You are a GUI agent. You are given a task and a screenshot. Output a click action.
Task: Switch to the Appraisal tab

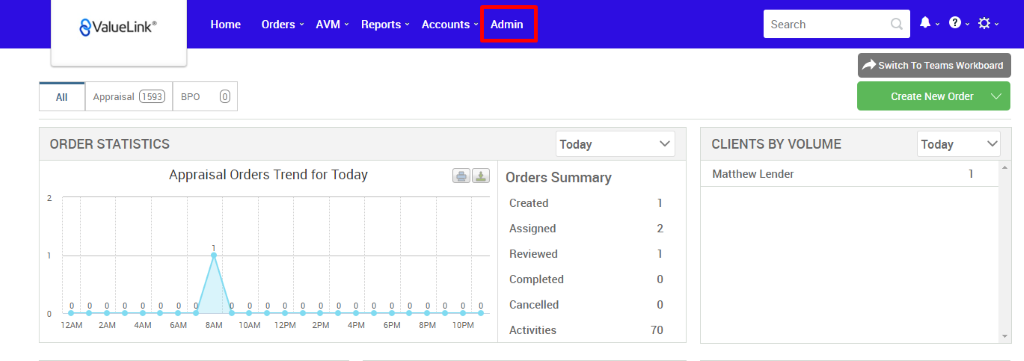click(x=129, y=97)
